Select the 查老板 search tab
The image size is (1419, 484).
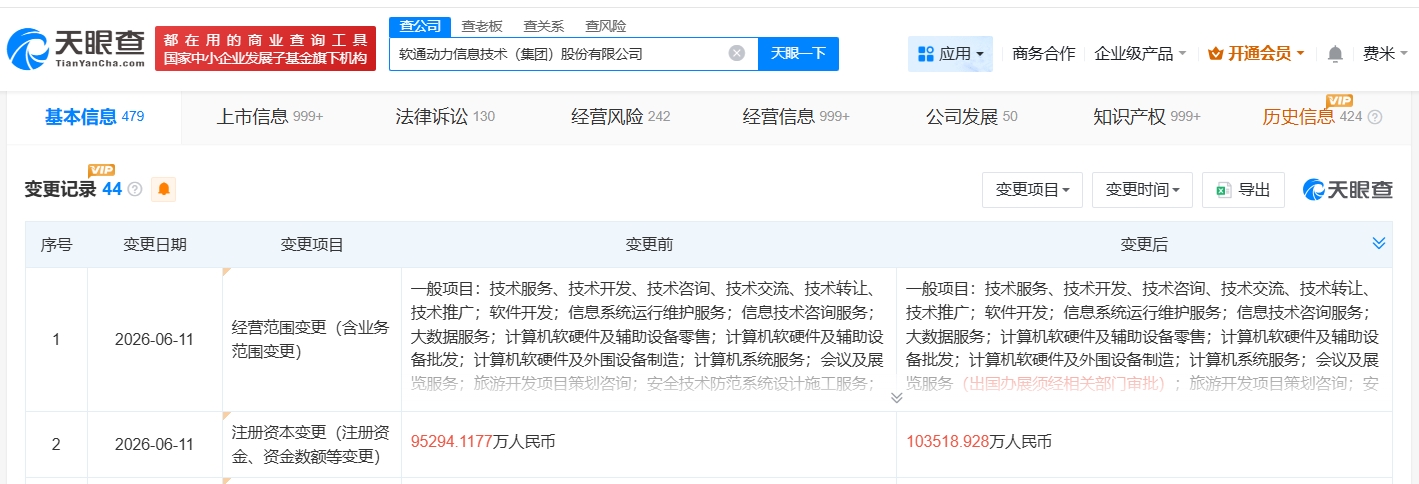(x=482, y=26)
